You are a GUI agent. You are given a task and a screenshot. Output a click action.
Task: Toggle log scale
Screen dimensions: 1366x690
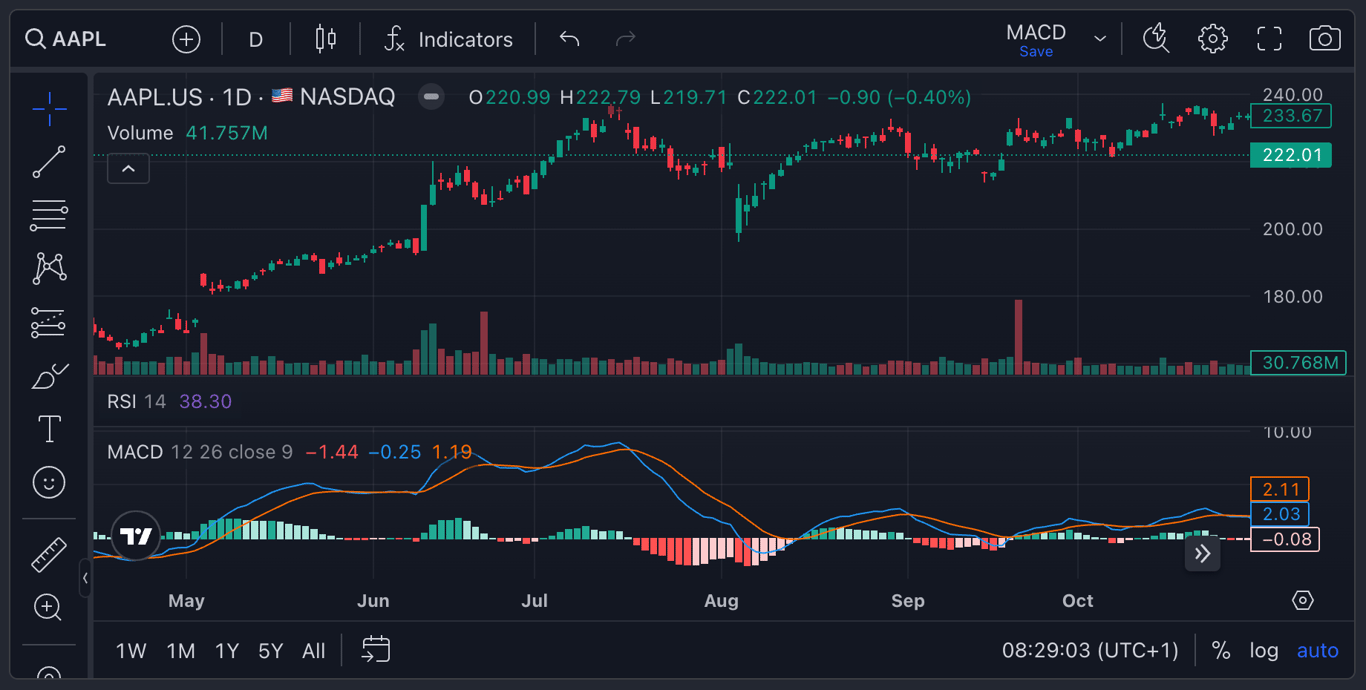point(1264,651)
